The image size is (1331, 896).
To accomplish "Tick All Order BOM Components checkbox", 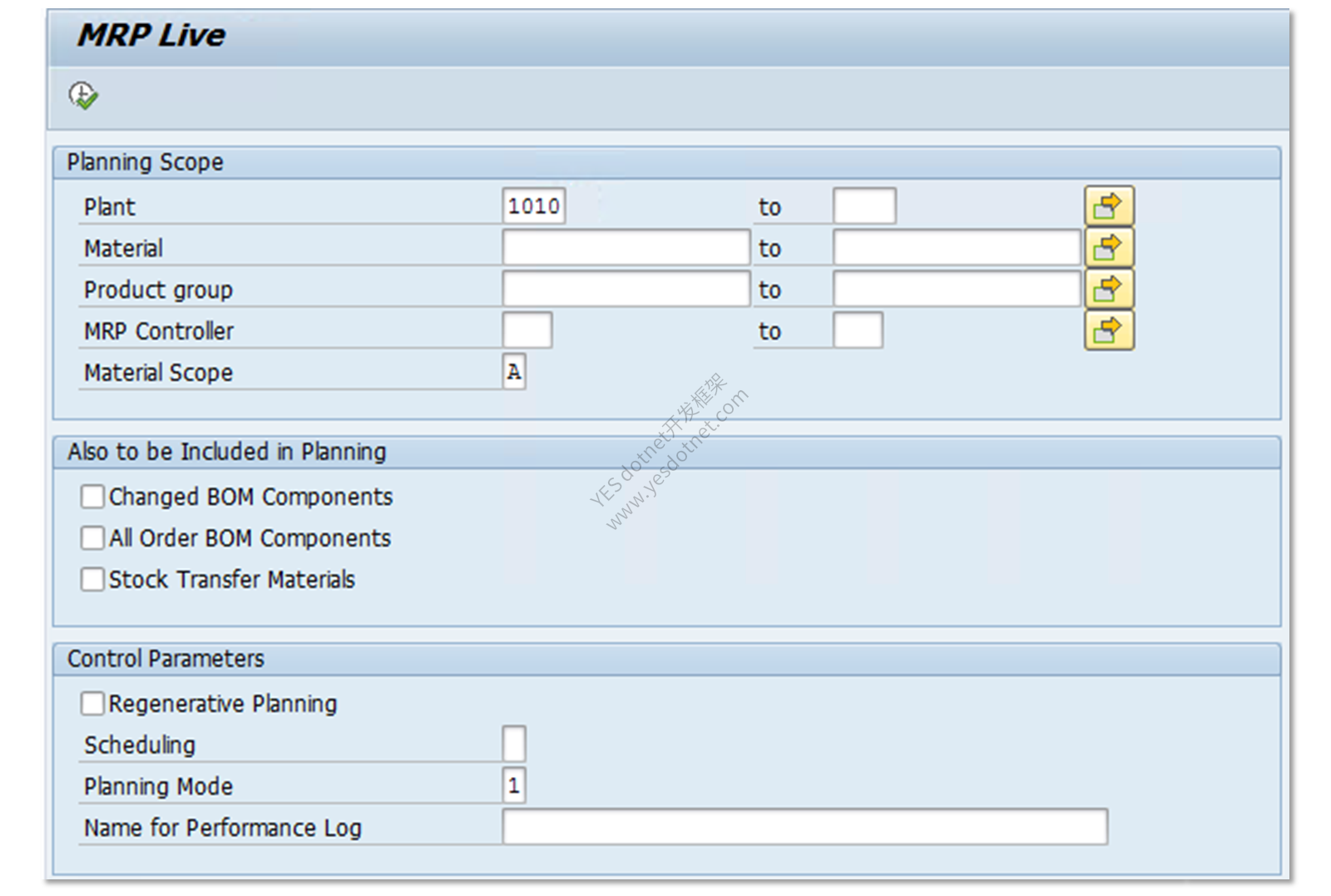I will pos(92,538).
